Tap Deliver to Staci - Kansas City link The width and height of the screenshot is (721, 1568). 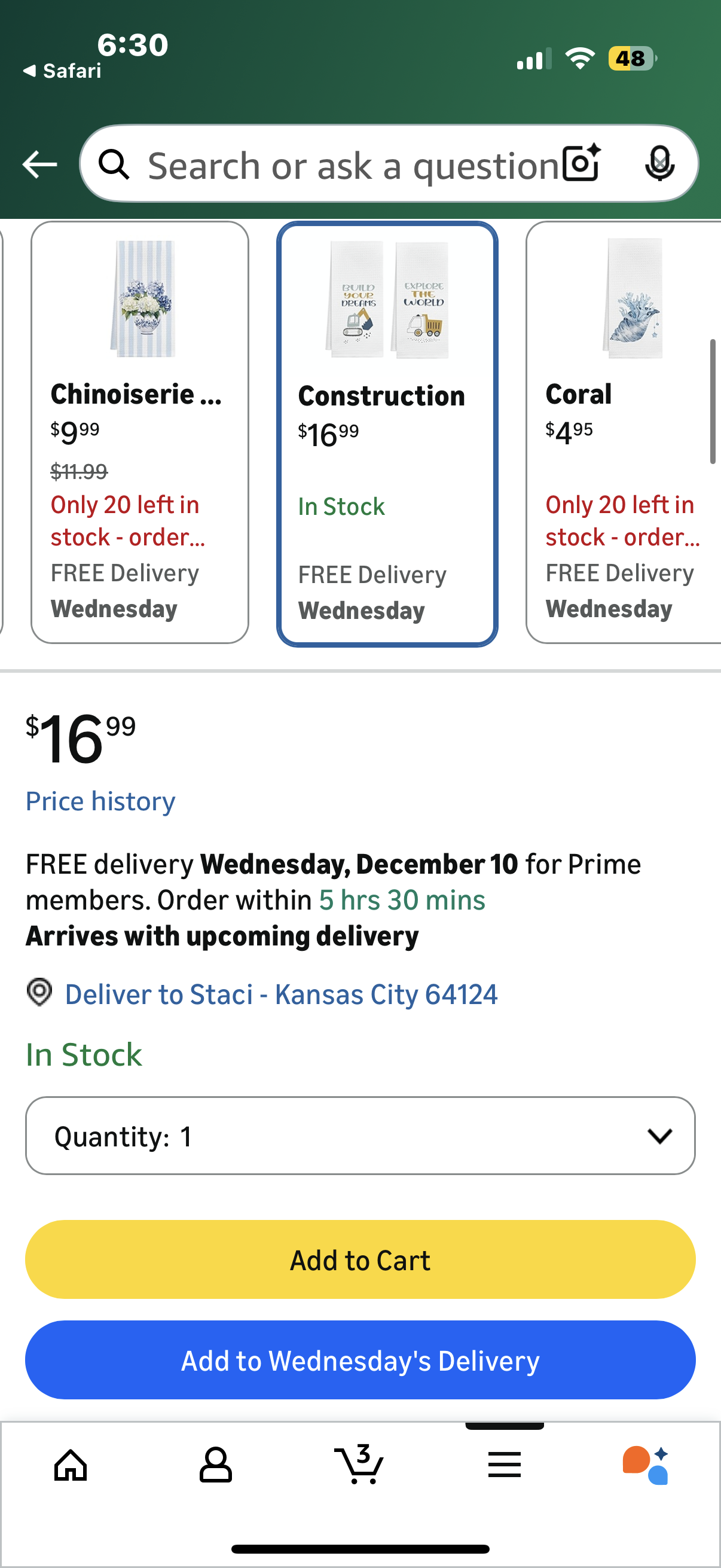[x=281, y=994]
